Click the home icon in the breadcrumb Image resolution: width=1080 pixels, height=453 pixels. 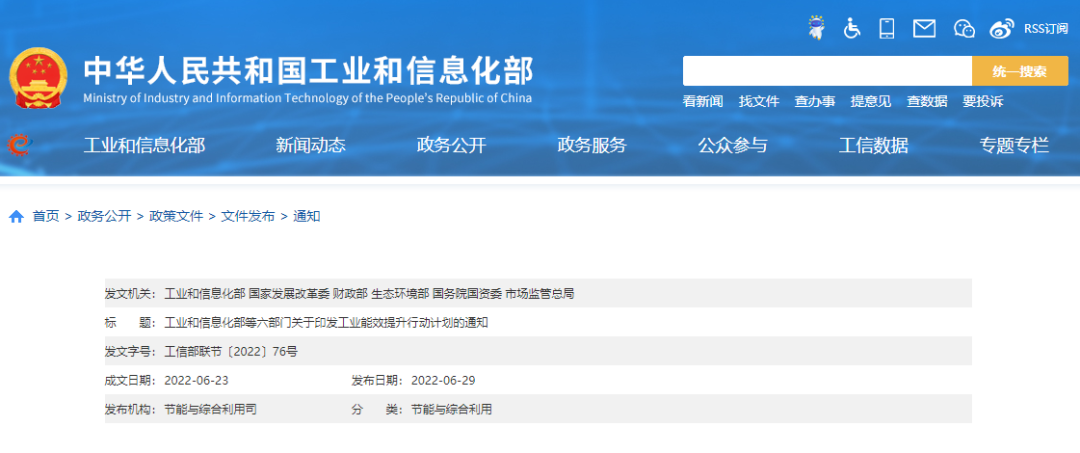click(16, 216)
